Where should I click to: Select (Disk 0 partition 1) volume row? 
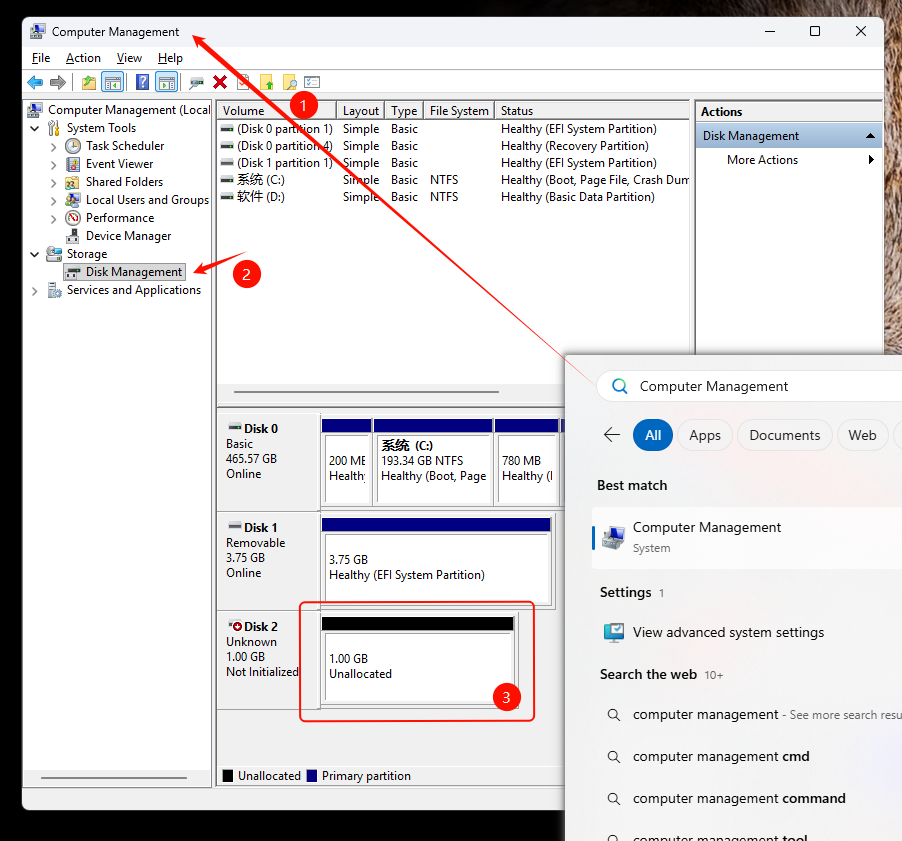point(453,129)
